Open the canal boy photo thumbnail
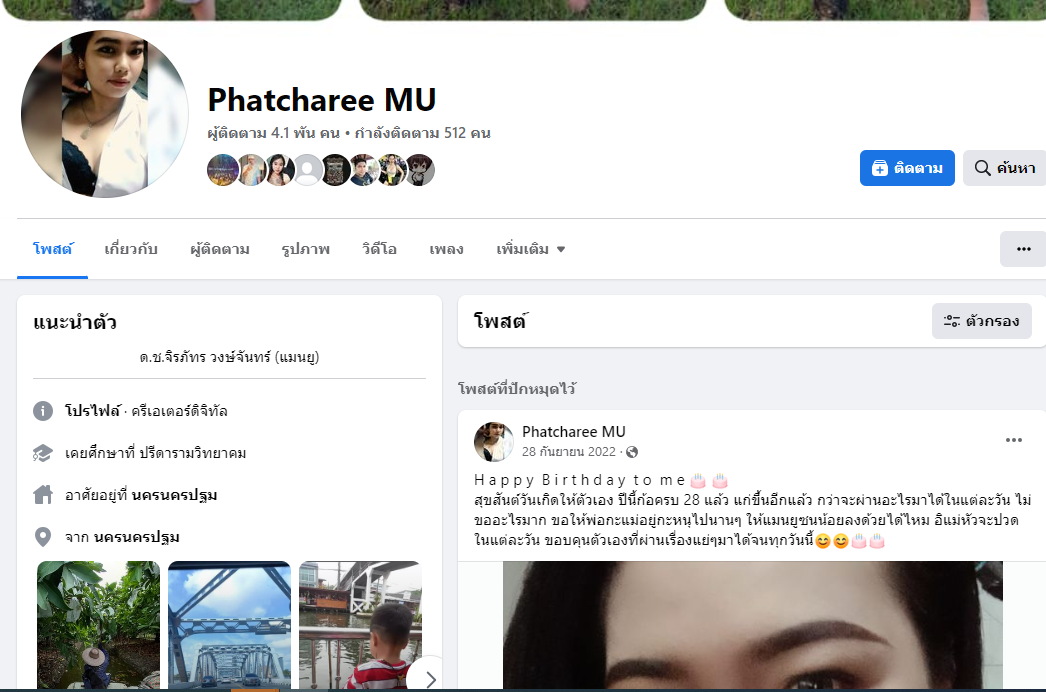The height and width of the screenshot is (692, 1046). tap(360, 625)
